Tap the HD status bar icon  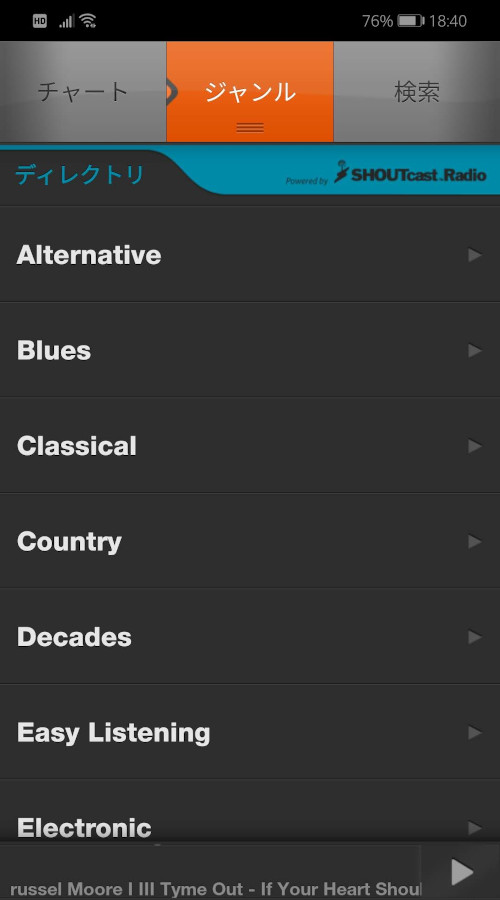click(x=40, y=21)
